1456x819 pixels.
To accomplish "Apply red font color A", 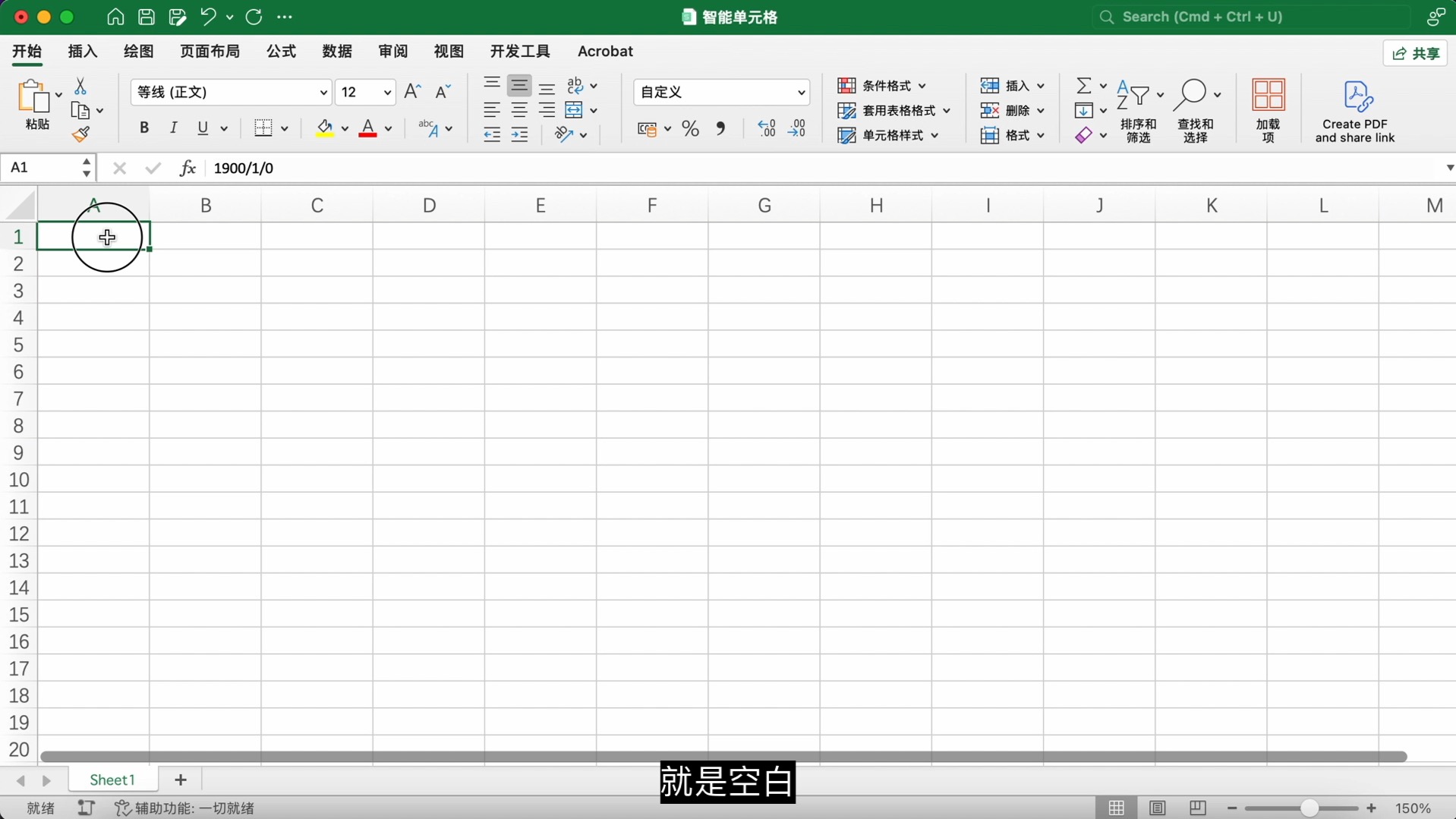I will pos(368,128).
